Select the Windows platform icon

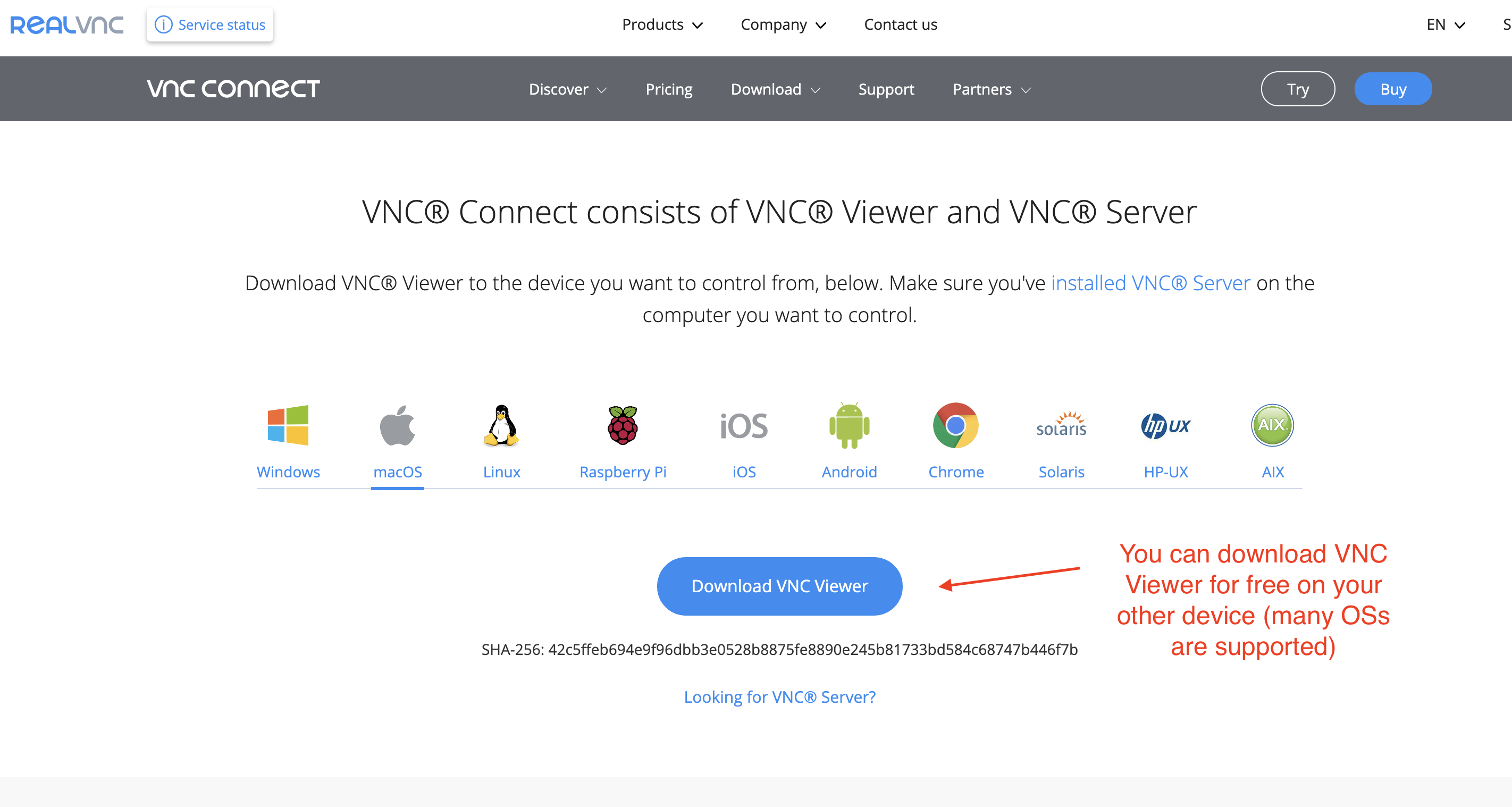[x=288, y=425]
